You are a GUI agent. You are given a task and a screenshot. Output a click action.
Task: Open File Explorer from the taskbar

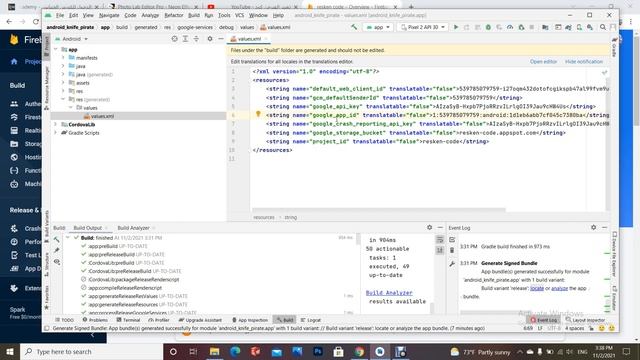pyautogui.click(x=214, y=351)
